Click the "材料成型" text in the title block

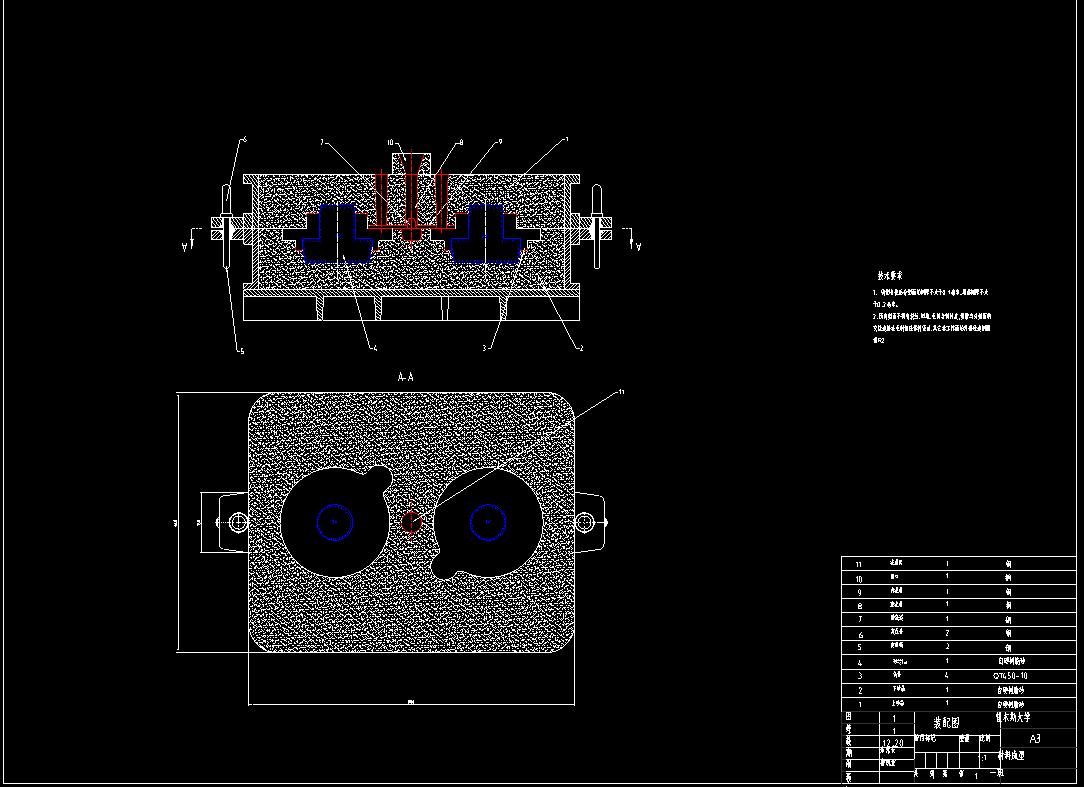pos(1012,756)
